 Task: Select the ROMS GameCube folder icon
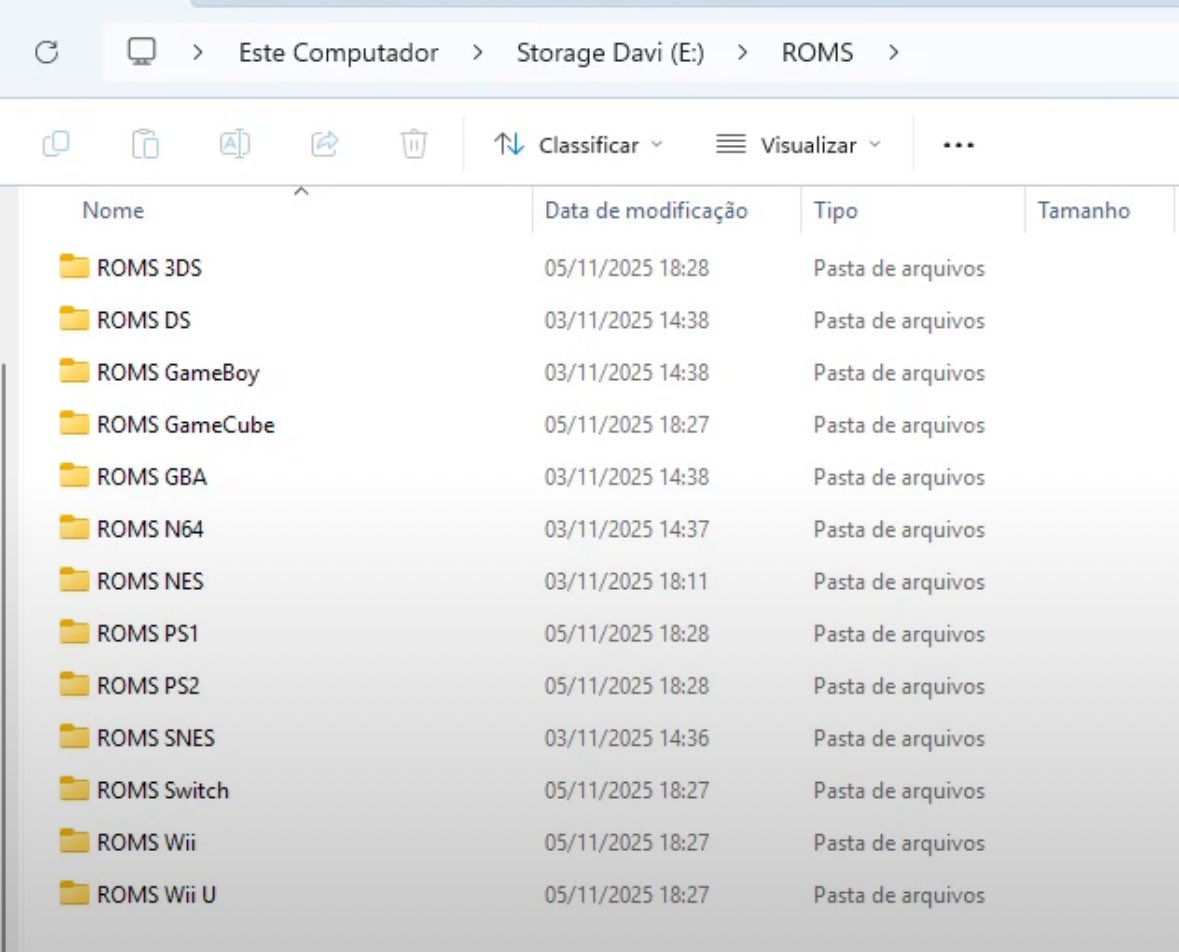point(74,423)
